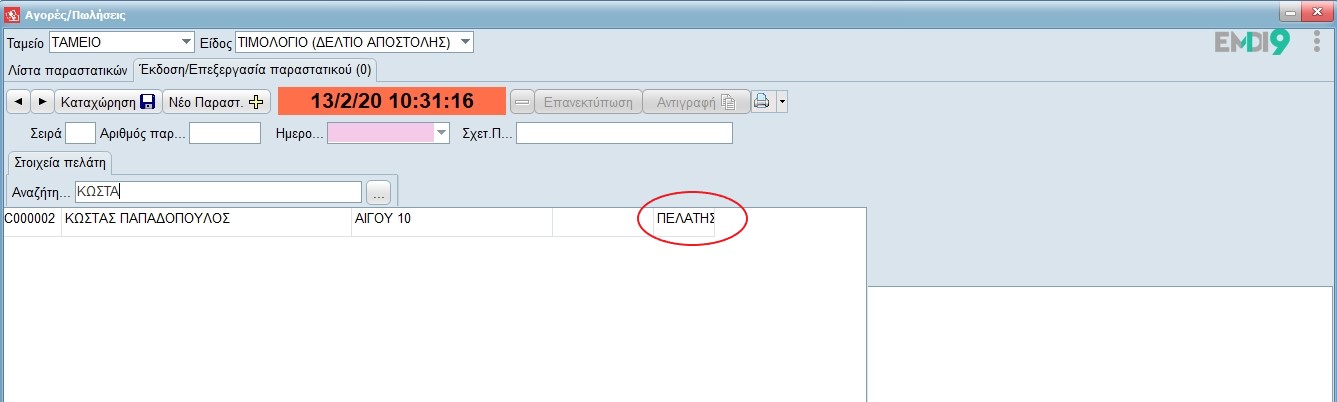This screenshot has width=1337, height=402.
Task: Expand the printer options arrow
Action: [782, 101]
